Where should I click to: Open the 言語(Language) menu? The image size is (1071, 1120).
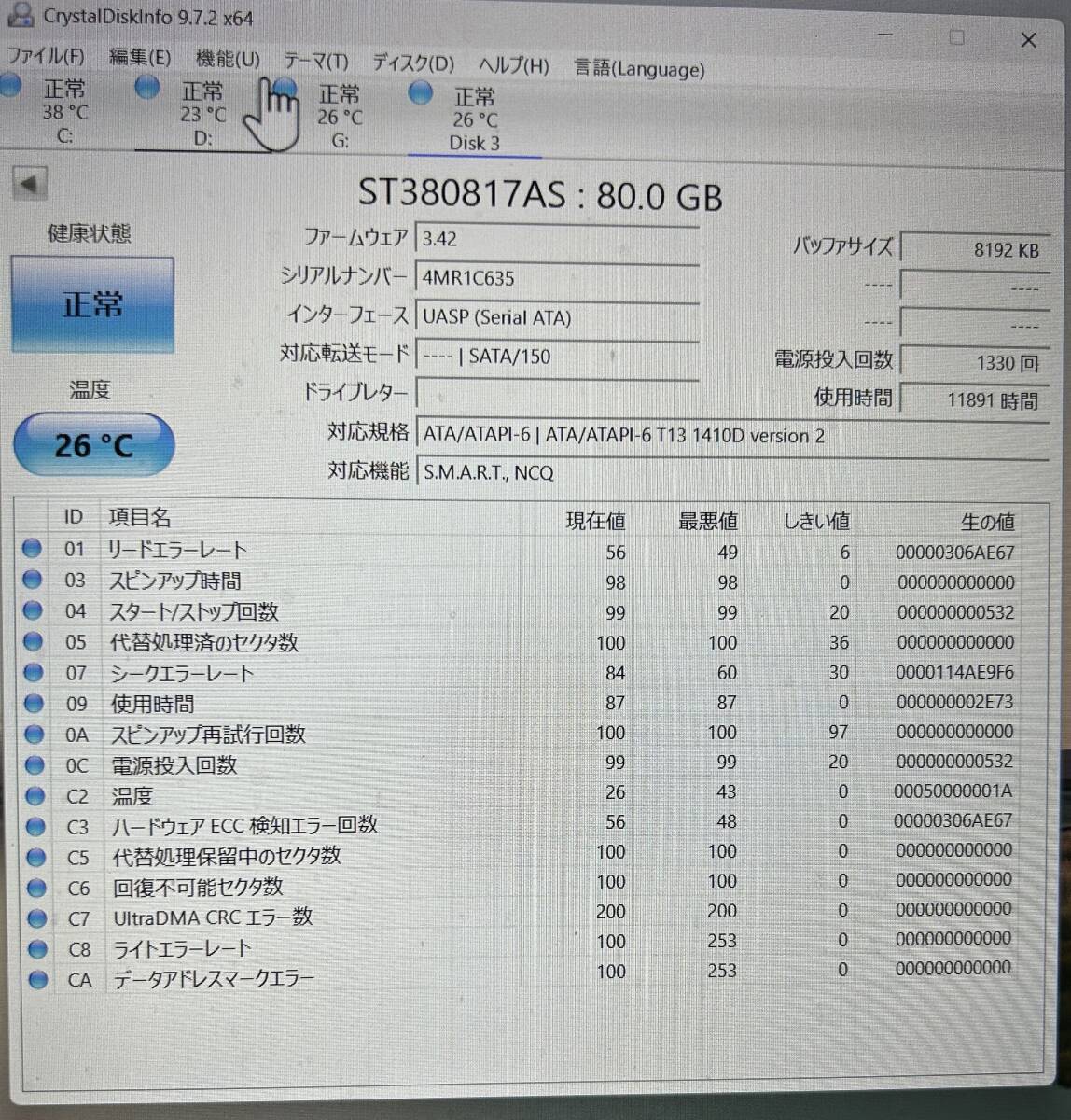(639, 68)
